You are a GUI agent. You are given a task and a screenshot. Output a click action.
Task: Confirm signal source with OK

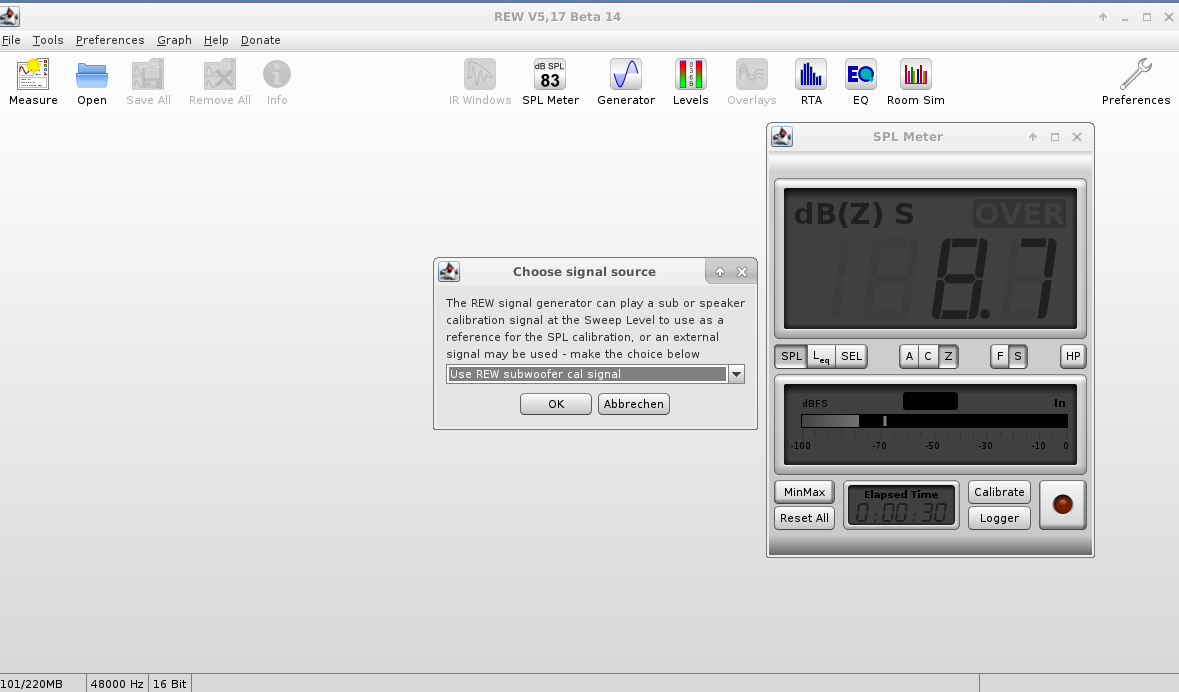[556, 404]
